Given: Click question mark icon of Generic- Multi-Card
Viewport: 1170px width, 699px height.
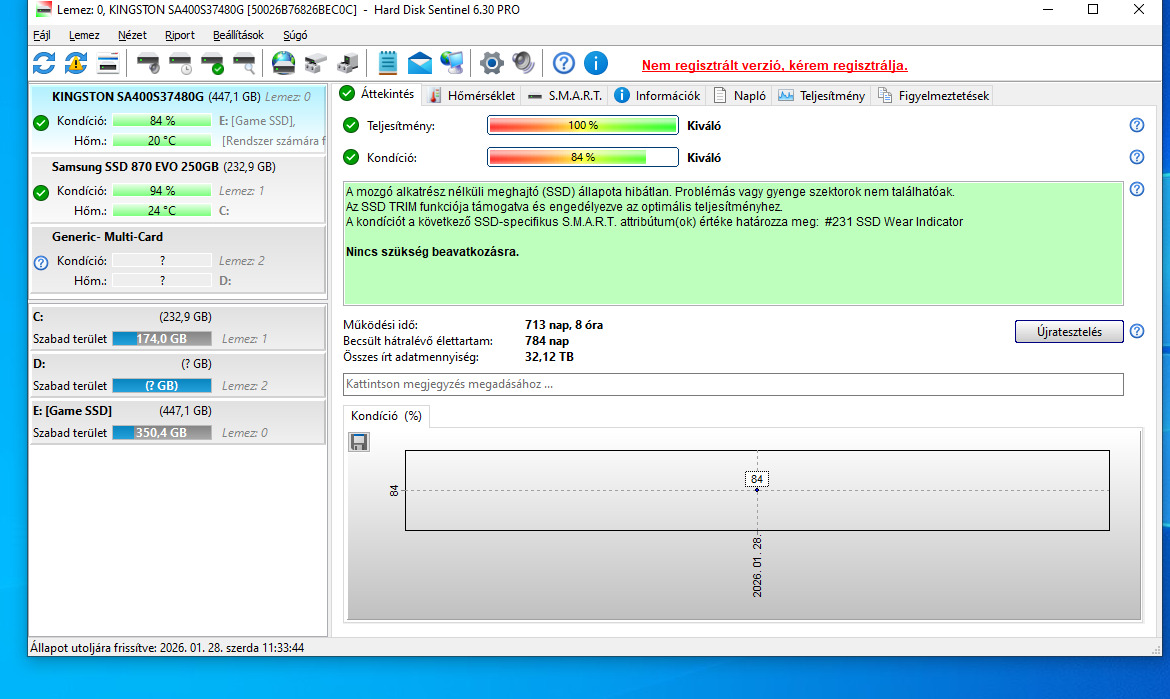Looking at the screenshot, I should point(41,263).
